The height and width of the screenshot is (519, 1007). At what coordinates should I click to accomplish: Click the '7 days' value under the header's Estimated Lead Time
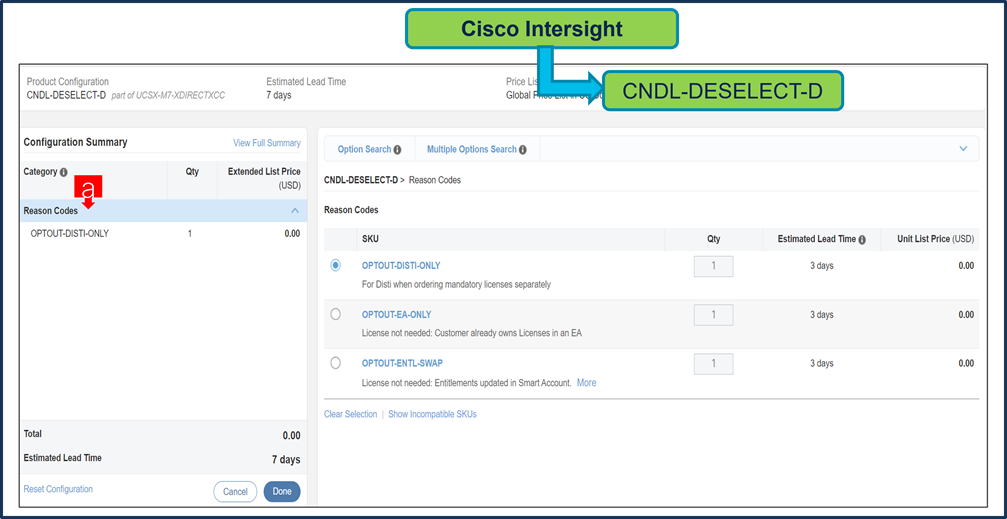[279, 95]
